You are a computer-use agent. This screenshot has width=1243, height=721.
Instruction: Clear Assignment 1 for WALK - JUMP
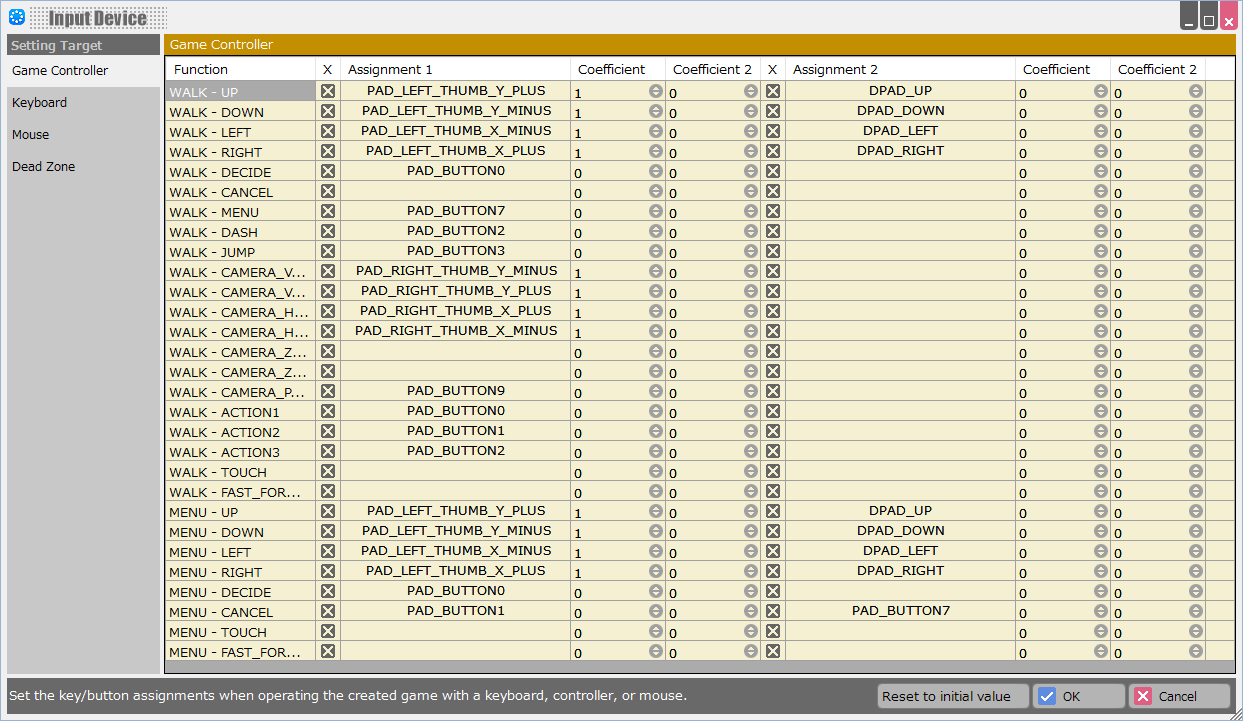pyautogui.click(x=328, y=251)
